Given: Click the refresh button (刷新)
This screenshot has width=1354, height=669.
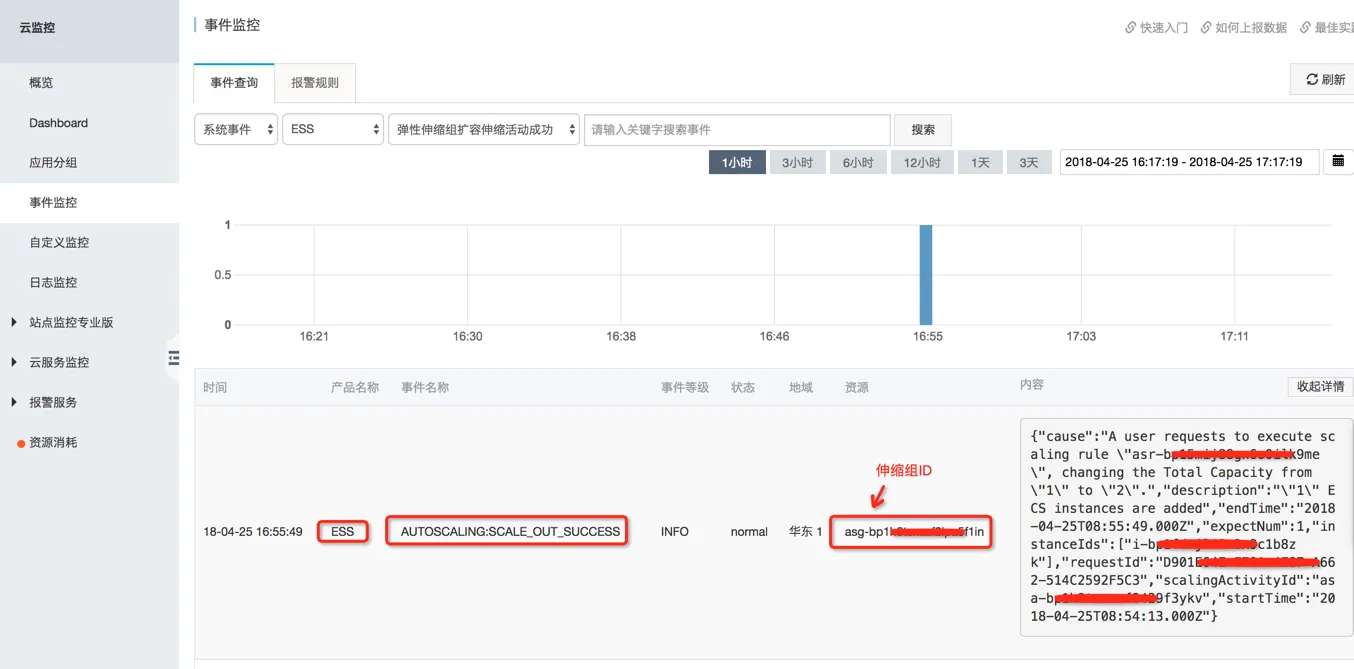Looking at the screenshot, I should [1325, 80].
